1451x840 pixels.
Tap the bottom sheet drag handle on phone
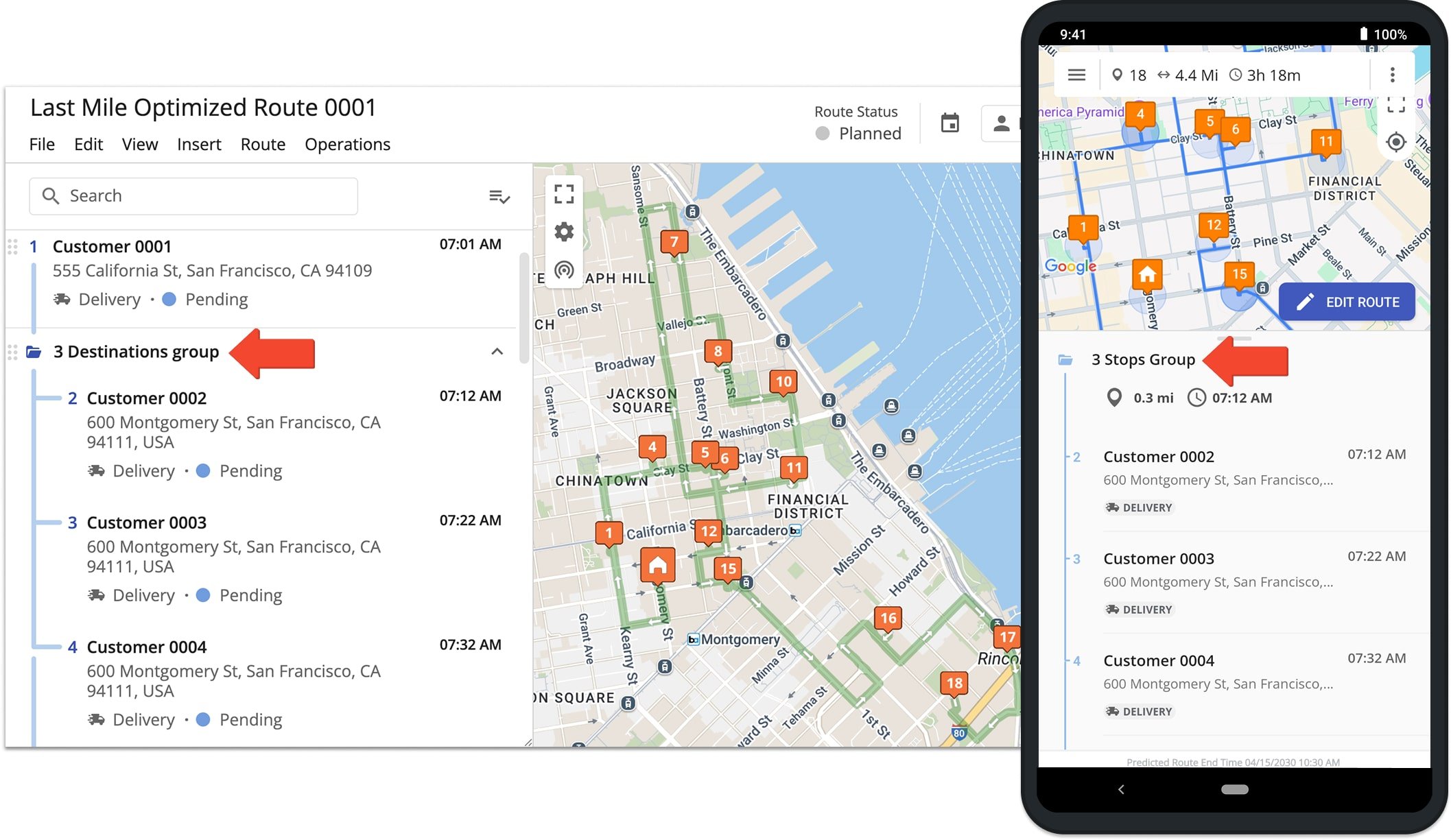(1234, 339)
